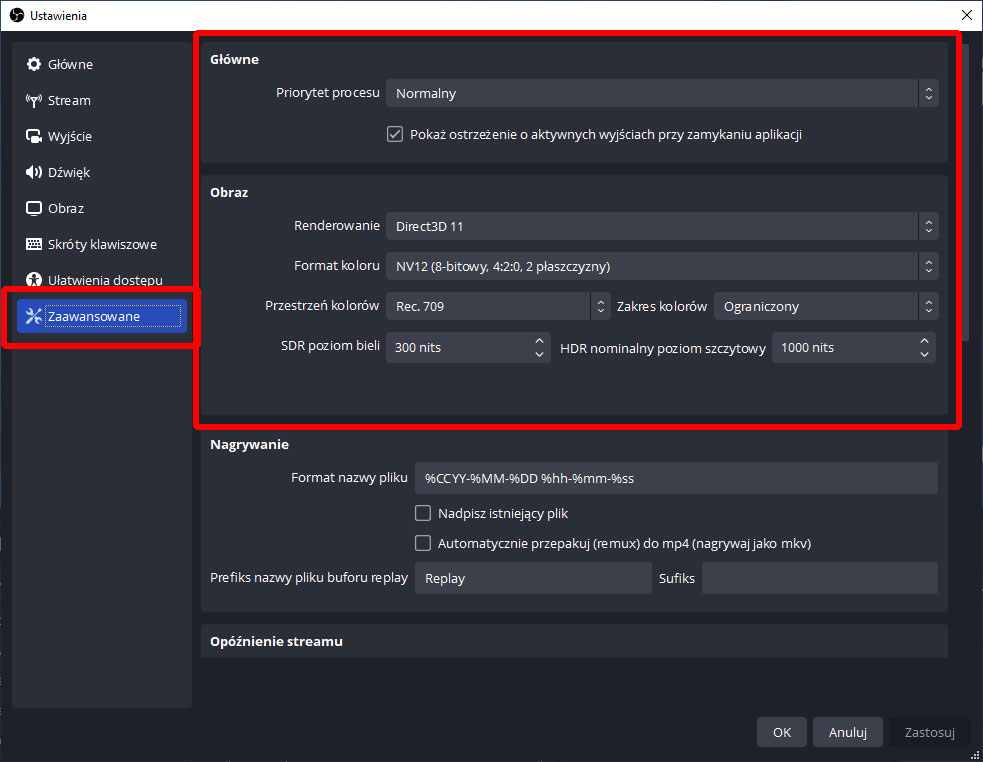Screen dimensions: 983x762
Task: Increase SDR poziom bieli value
Action: [539, 341]
